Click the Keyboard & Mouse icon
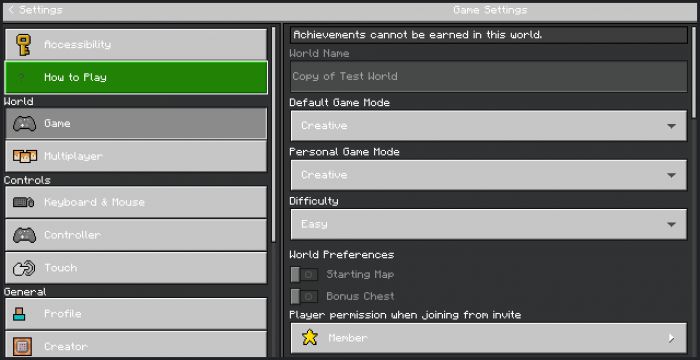The height and width of the screenshot is (360, 700). coord(24,202)
